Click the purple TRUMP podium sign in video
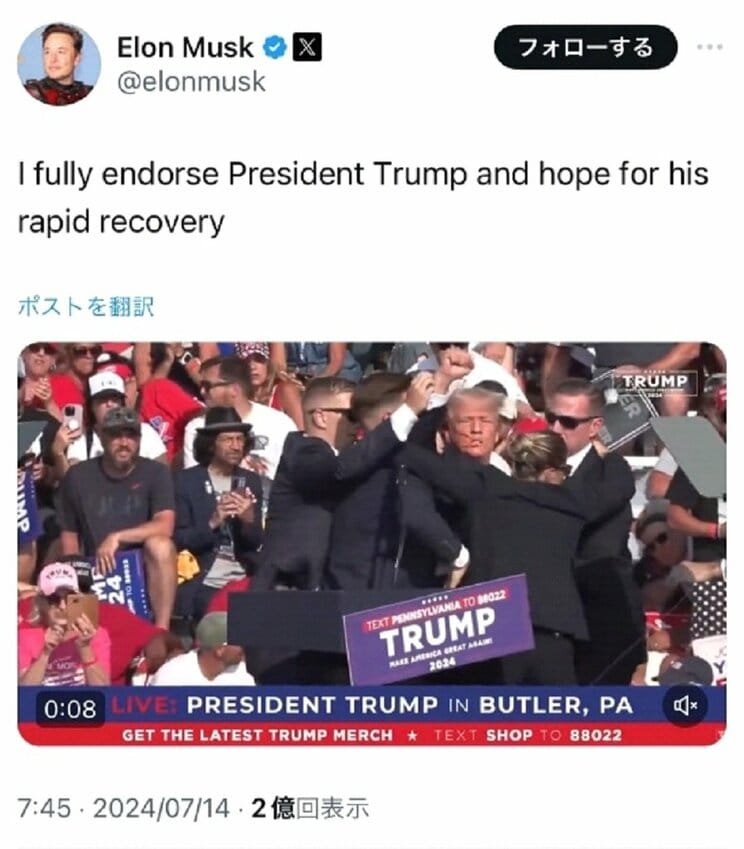This screenshot has width=744, height=849. 438,629
